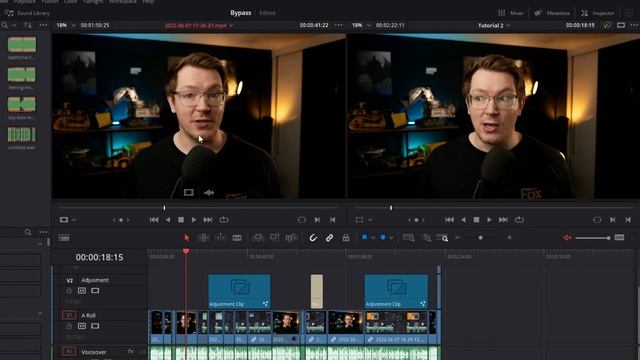This screenshot has width=640, height=360.
Task: Click the source viewer jog control
Action: pos(121,220)
